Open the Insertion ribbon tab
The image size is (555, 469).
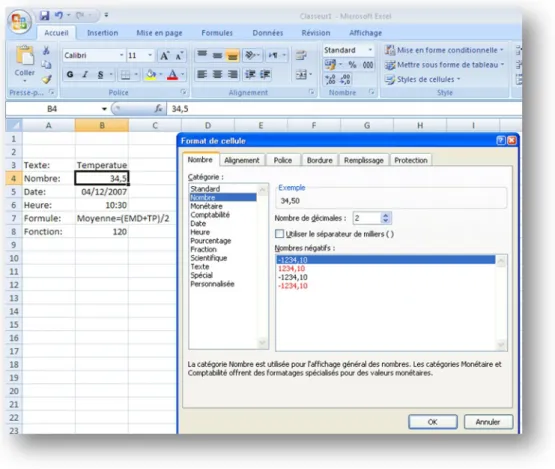[103, 33]
